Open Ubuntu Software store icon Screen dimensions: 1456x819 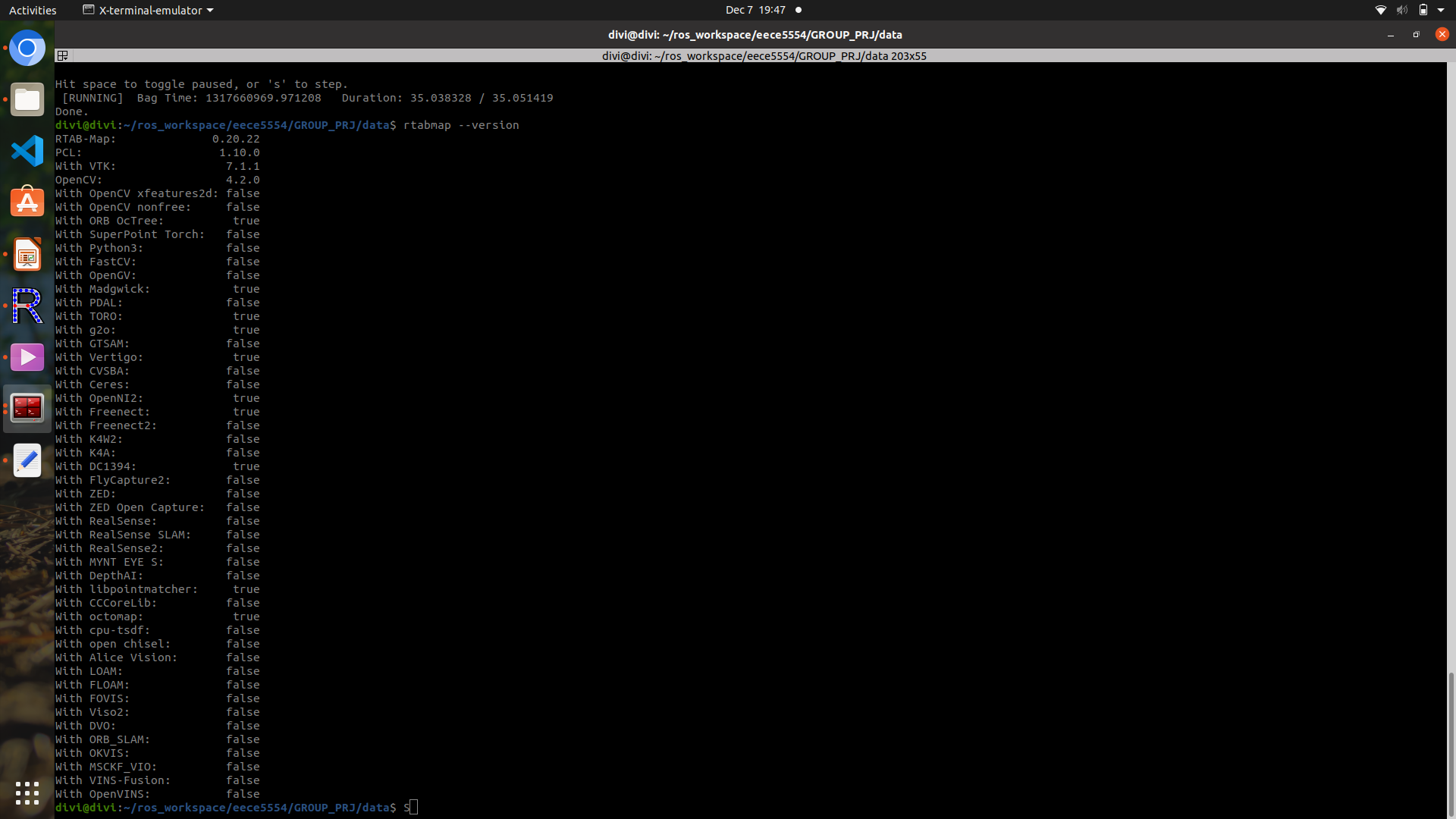(x=27, y=202)
